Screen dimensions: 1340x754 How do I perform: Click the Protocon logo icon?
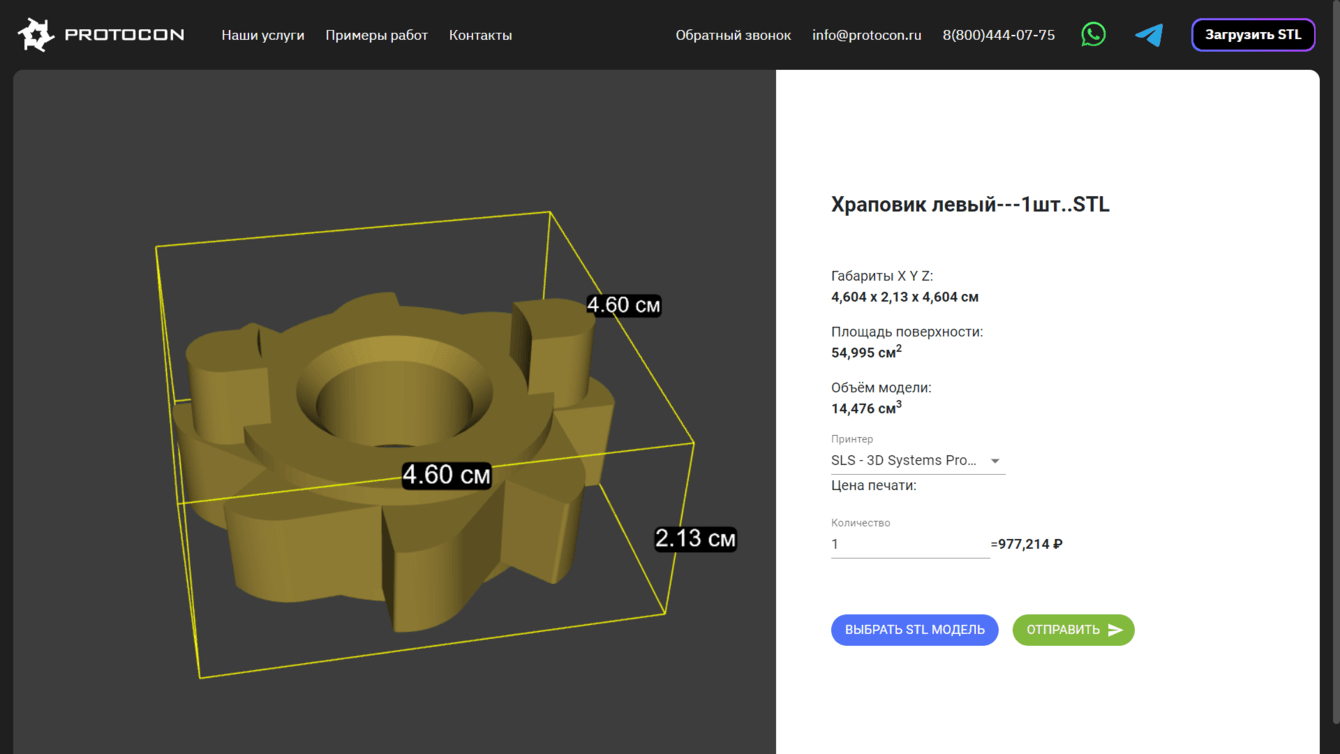(36, 35)
